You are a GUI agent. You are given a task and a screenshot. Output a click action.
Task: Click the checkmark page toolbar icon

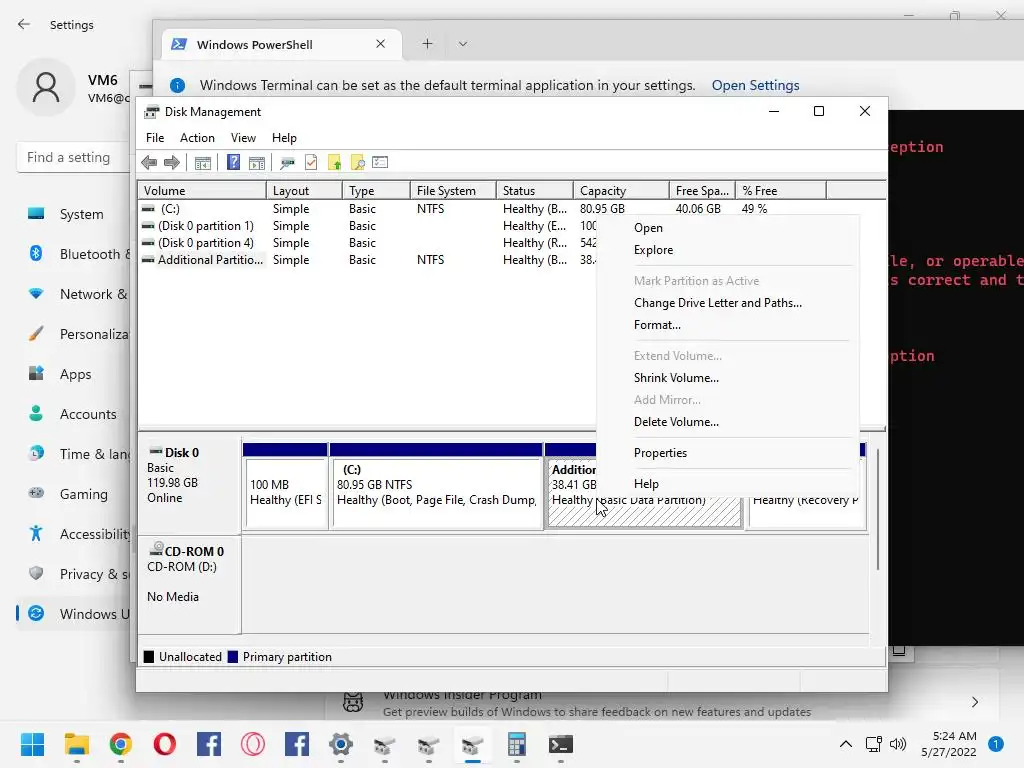coord(311,163)
